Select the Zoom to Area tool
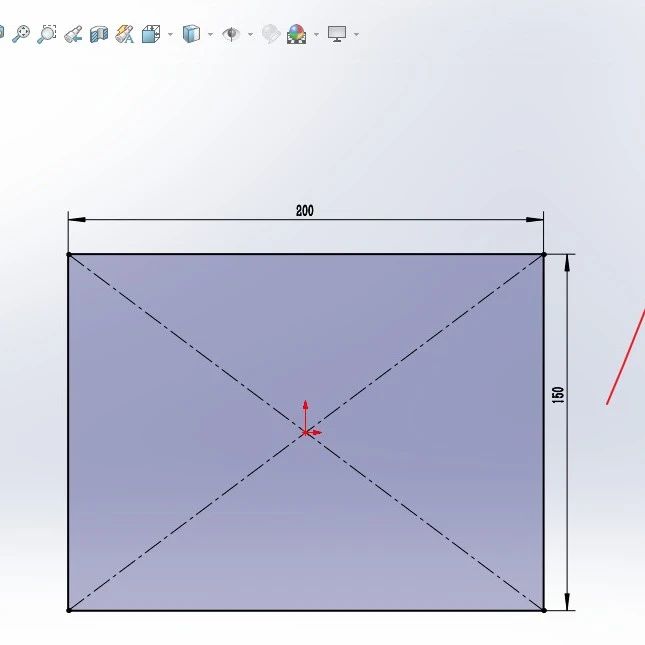645x645 pixels. [x=46, y=34]
